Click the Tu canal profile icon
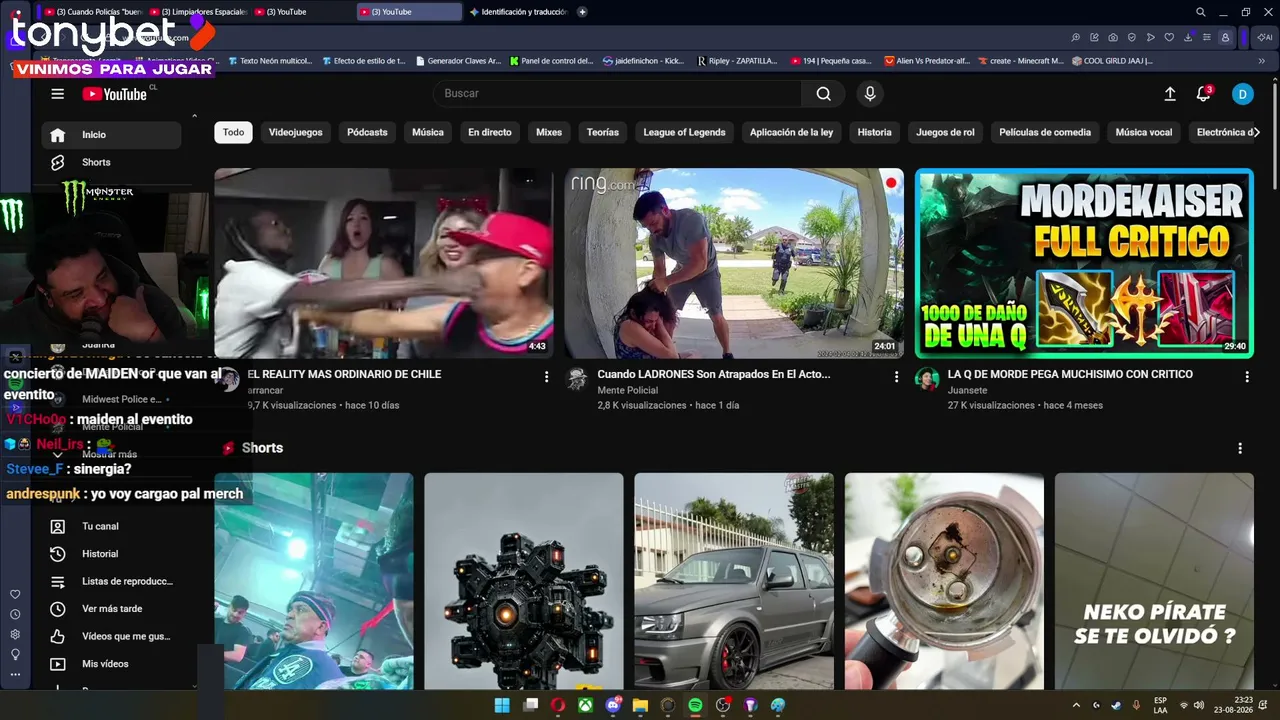This screenshot has width=1280, height=720. [x=58, y=526]
